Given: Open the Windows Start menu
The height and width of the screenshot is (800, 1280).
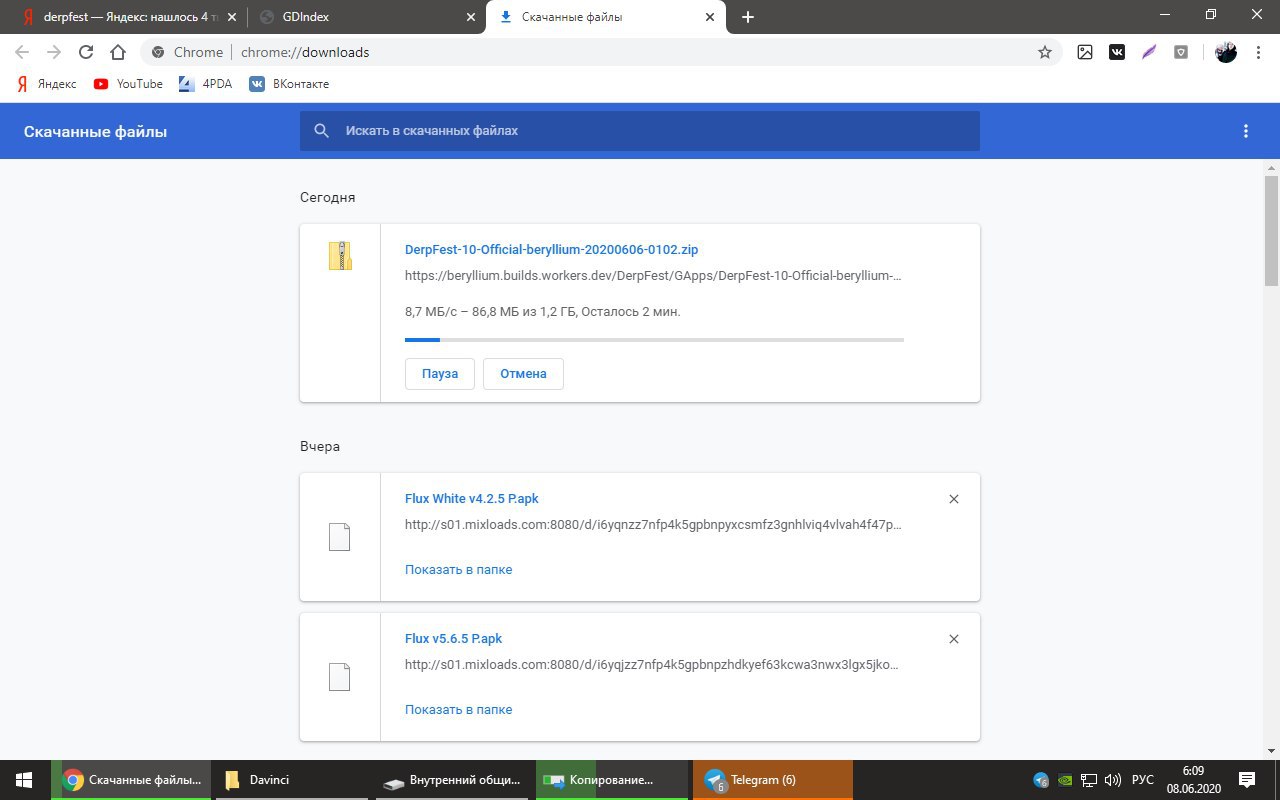Looking at the screenshot, I should 24,780.
